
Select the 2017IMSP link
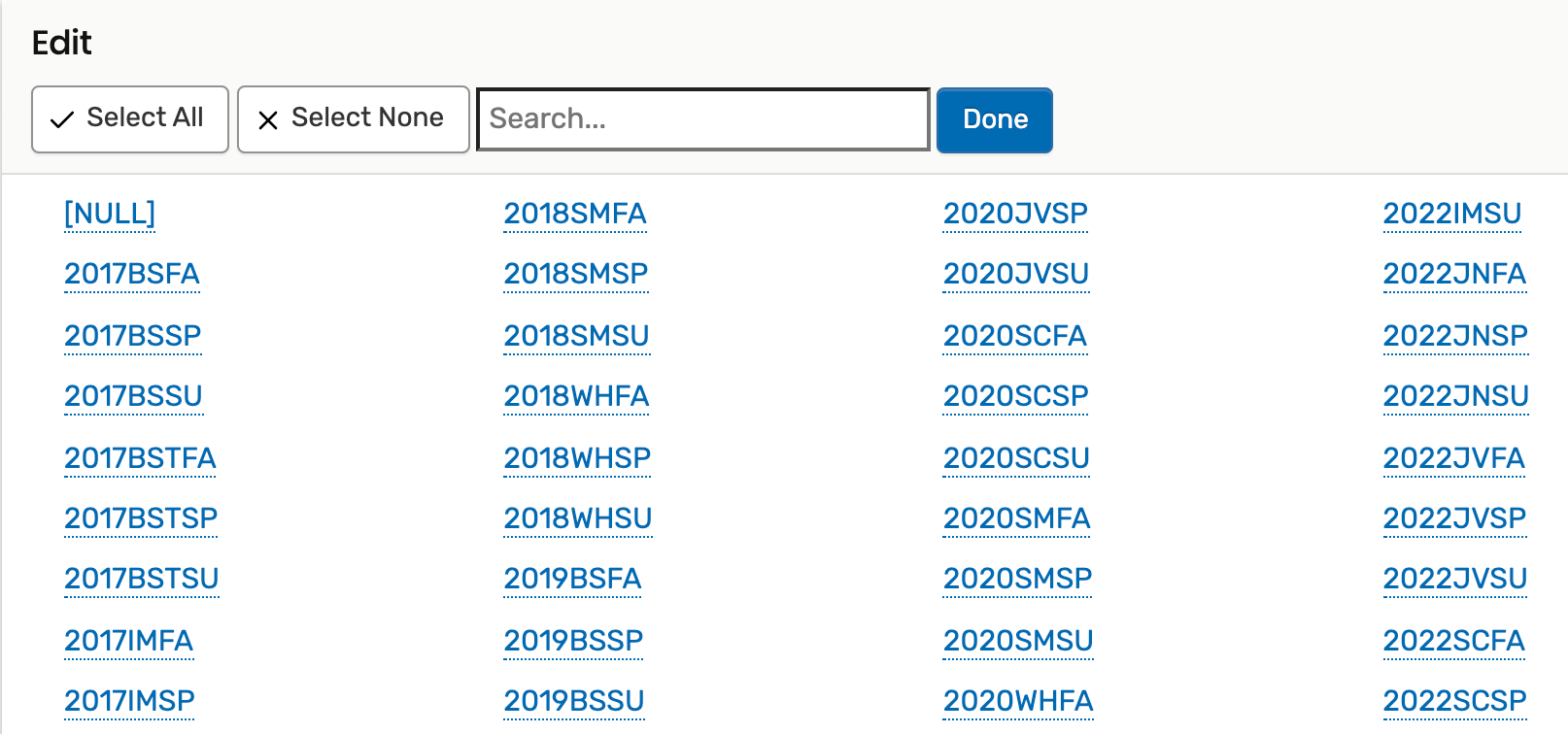click(129, 701)
